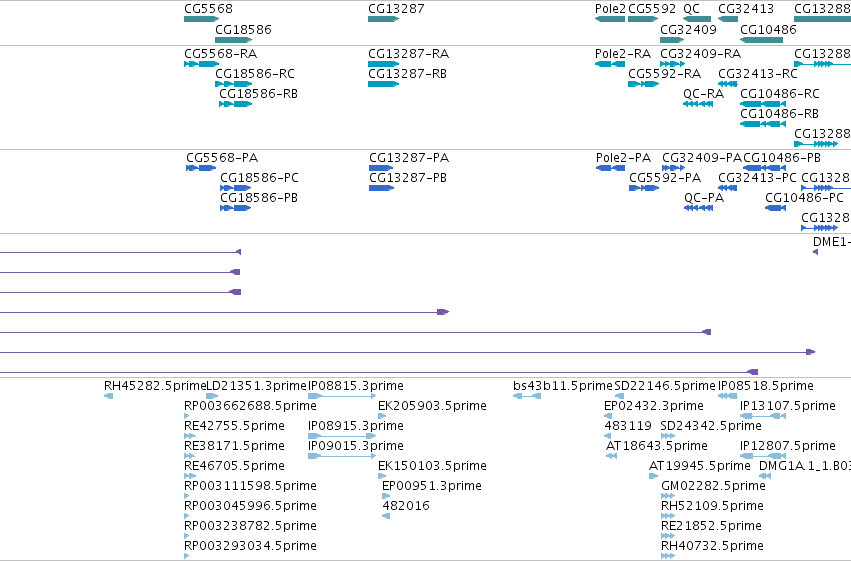
Task: Open protein CG32409-PA
Action: click(x=673, y=168)
